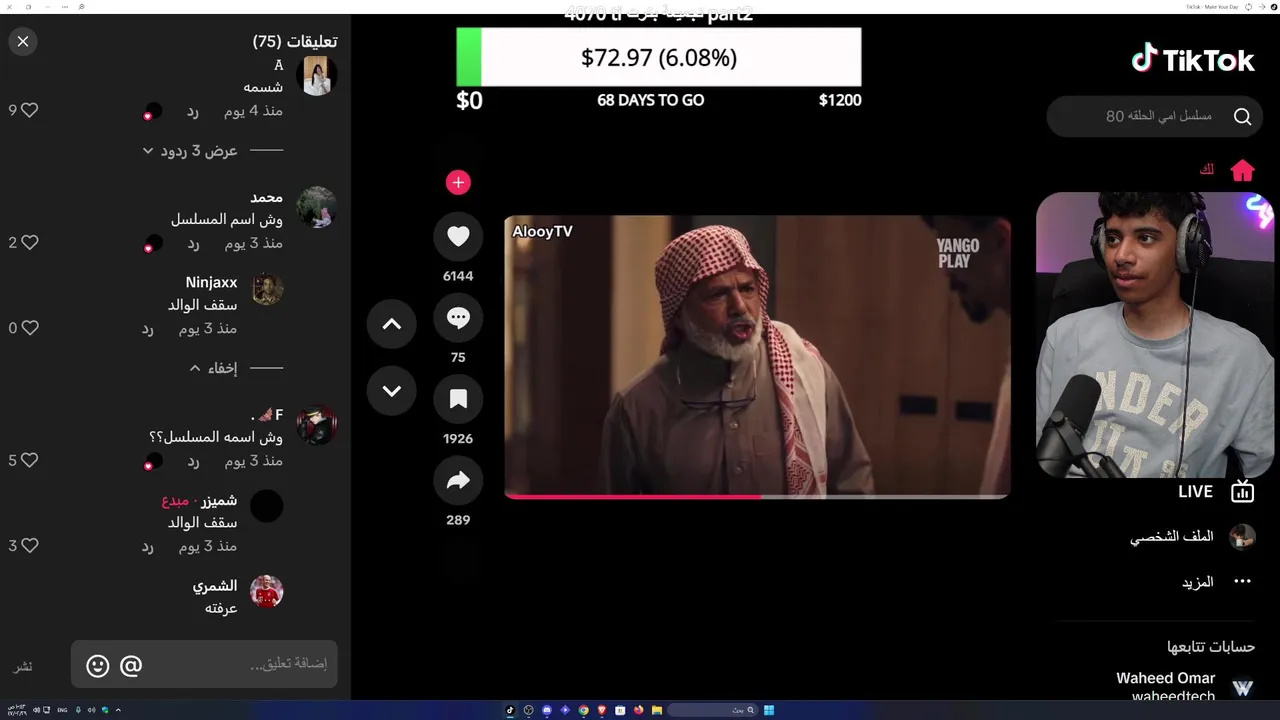Viewport: 1280px width, 720px height.
Task: Open the comments speech-bubble button
Action: (458, 318)
